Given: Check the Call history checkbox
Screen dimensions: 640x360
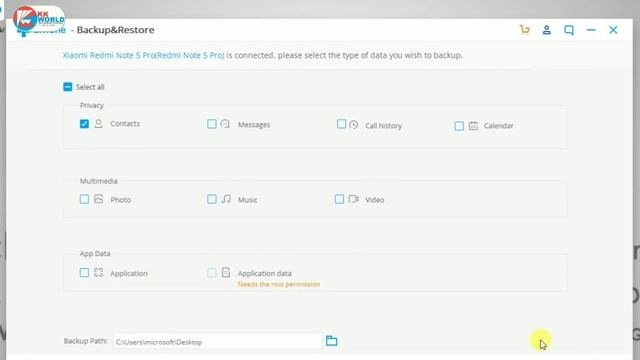Looking at the screenshot, I should pos(341,124).
